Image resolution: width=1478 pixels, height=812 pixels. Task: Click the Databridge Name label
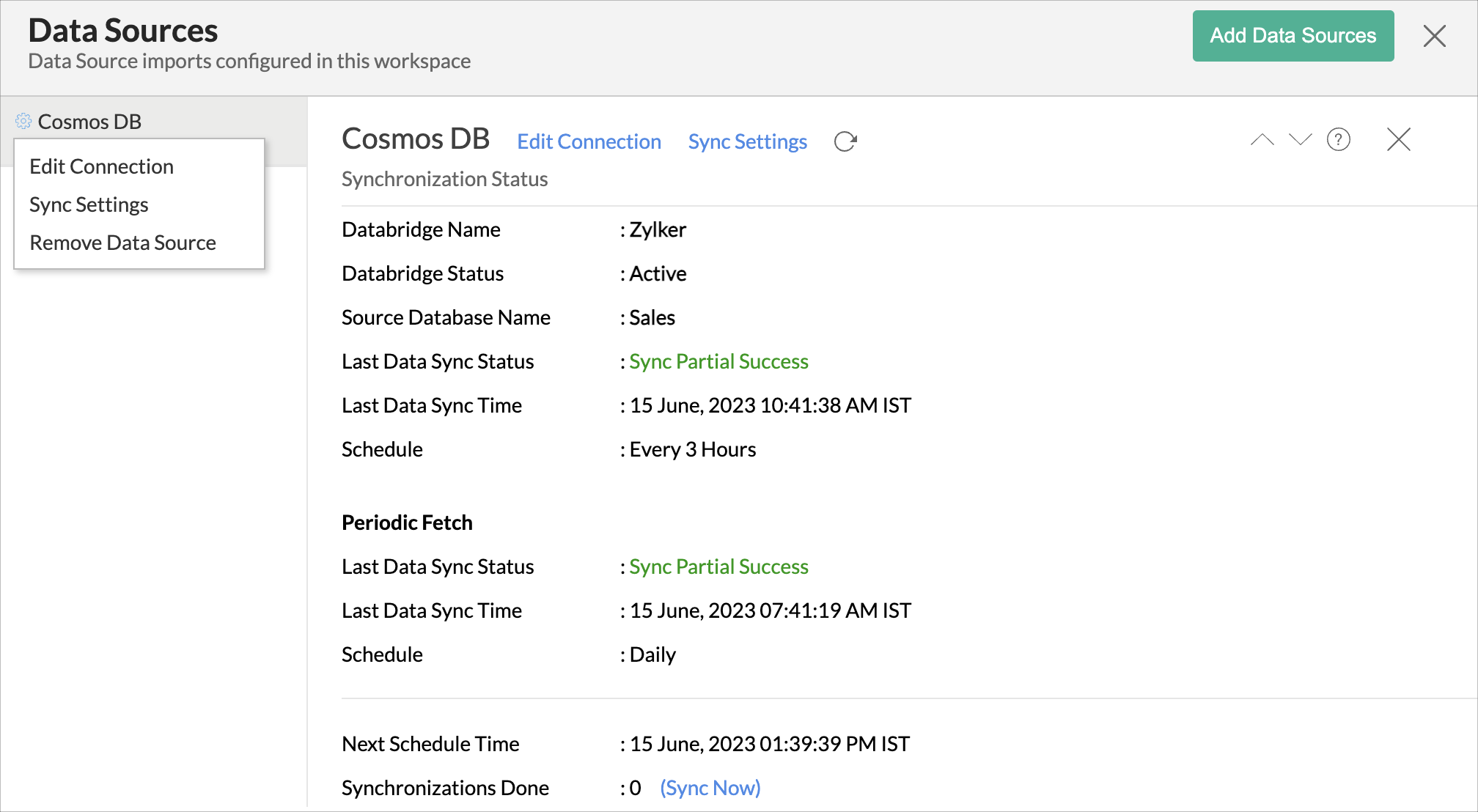[x=421, y=229]
